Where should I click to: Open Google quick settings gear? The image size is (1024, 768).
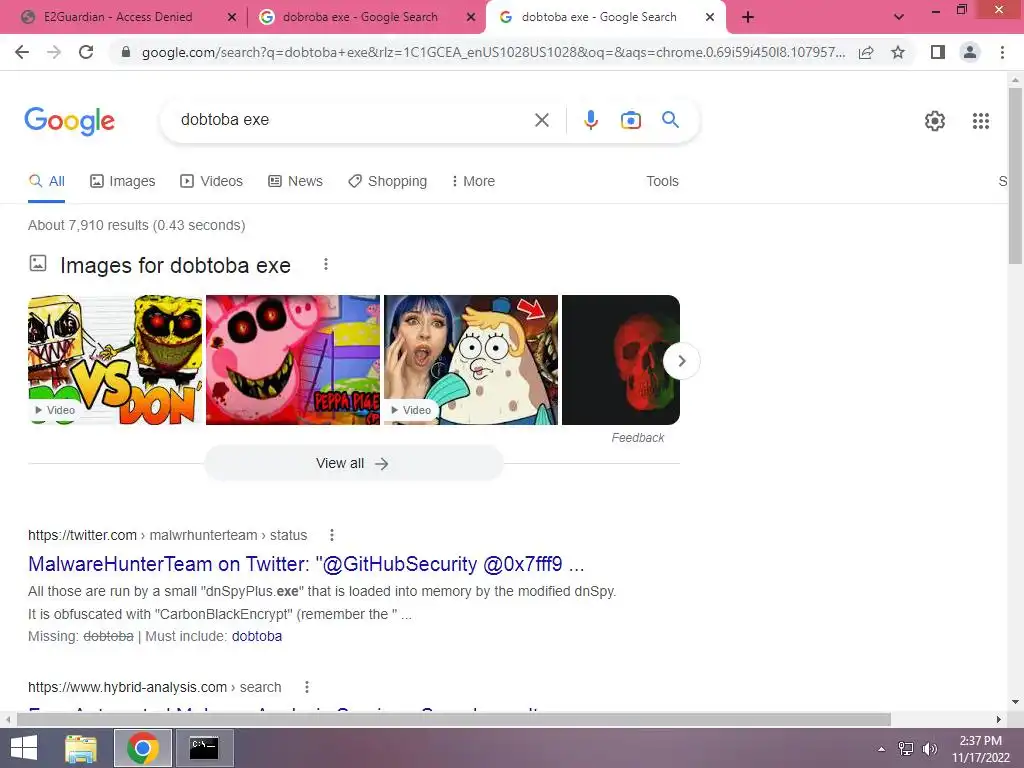[x=935, y=121]
